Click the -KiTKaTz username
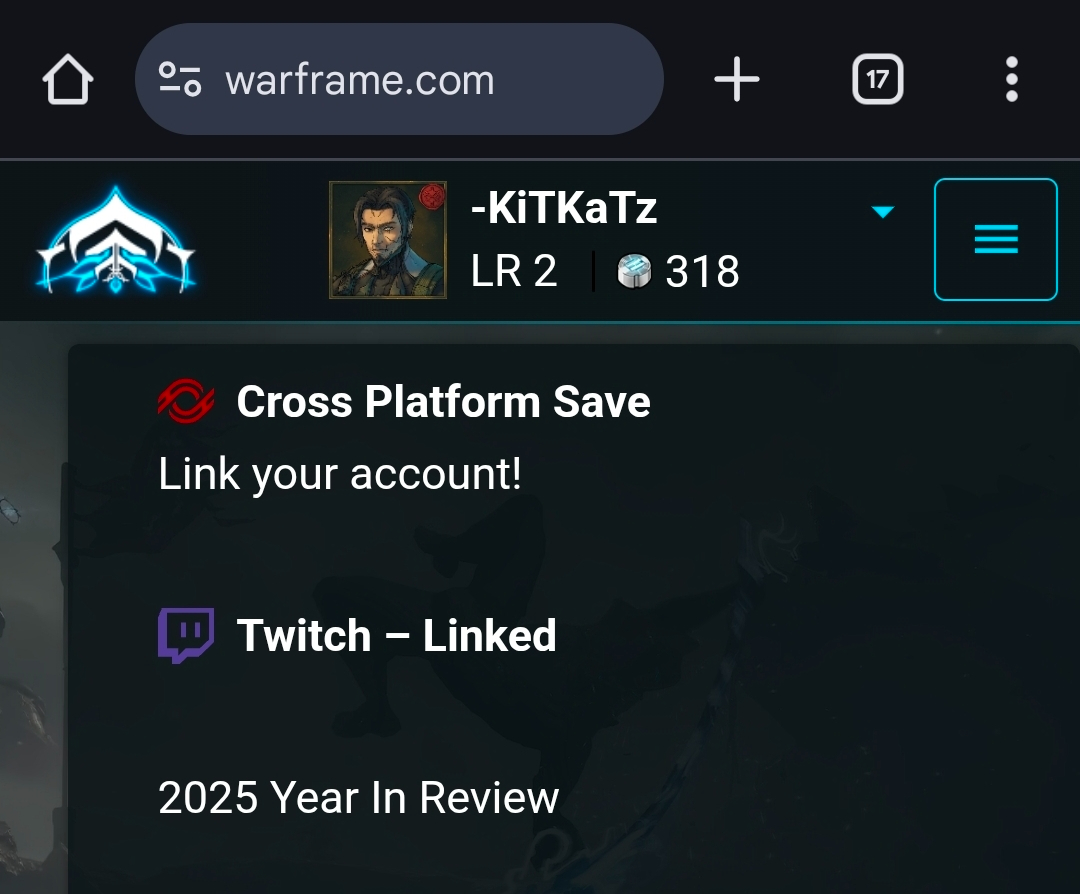The width and height of the screenshot is (1080, 894). coord(563,207)
